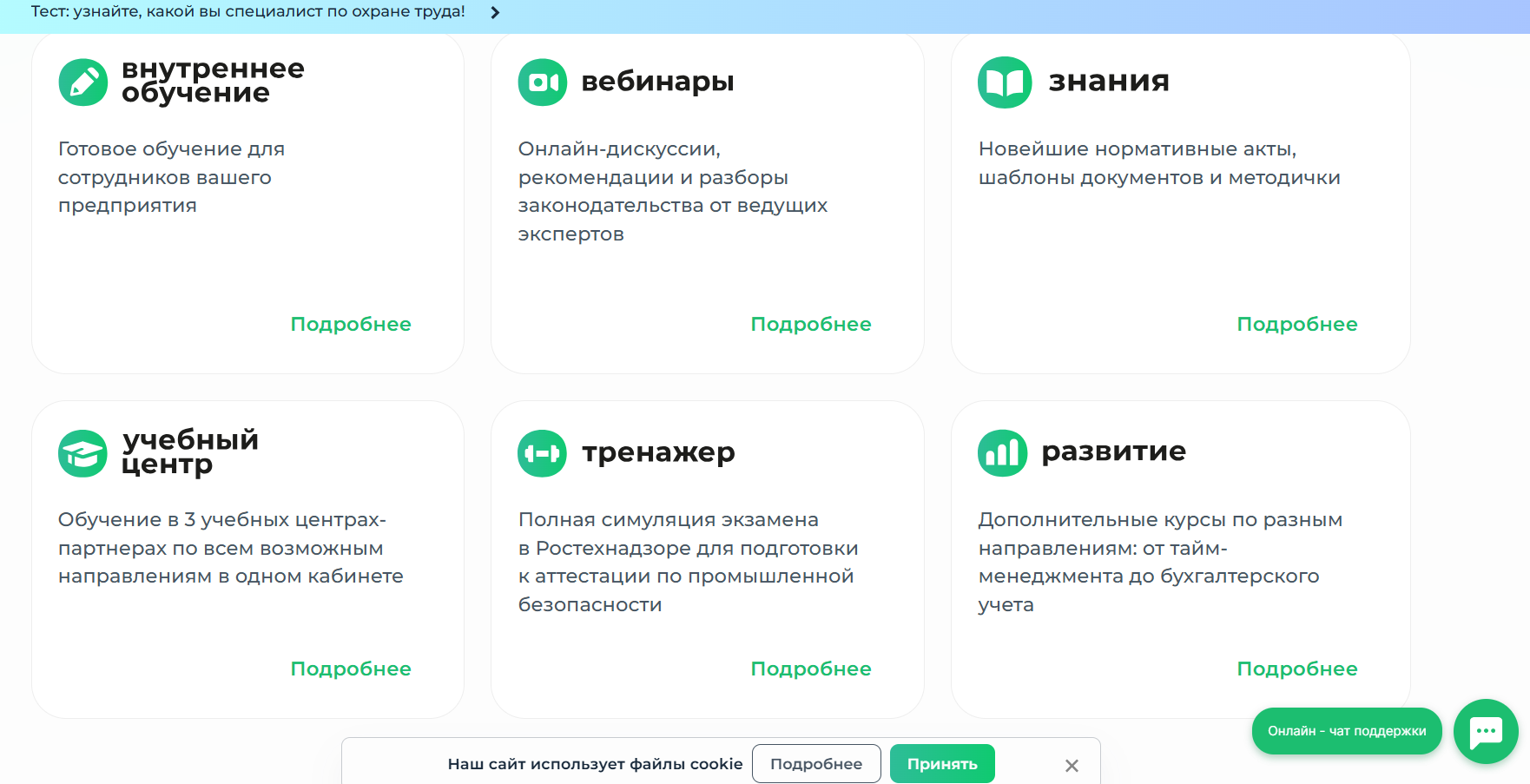Open Онлайн - чат поддержки button
Screen dimensions: 1530x784
[1347, 731]
